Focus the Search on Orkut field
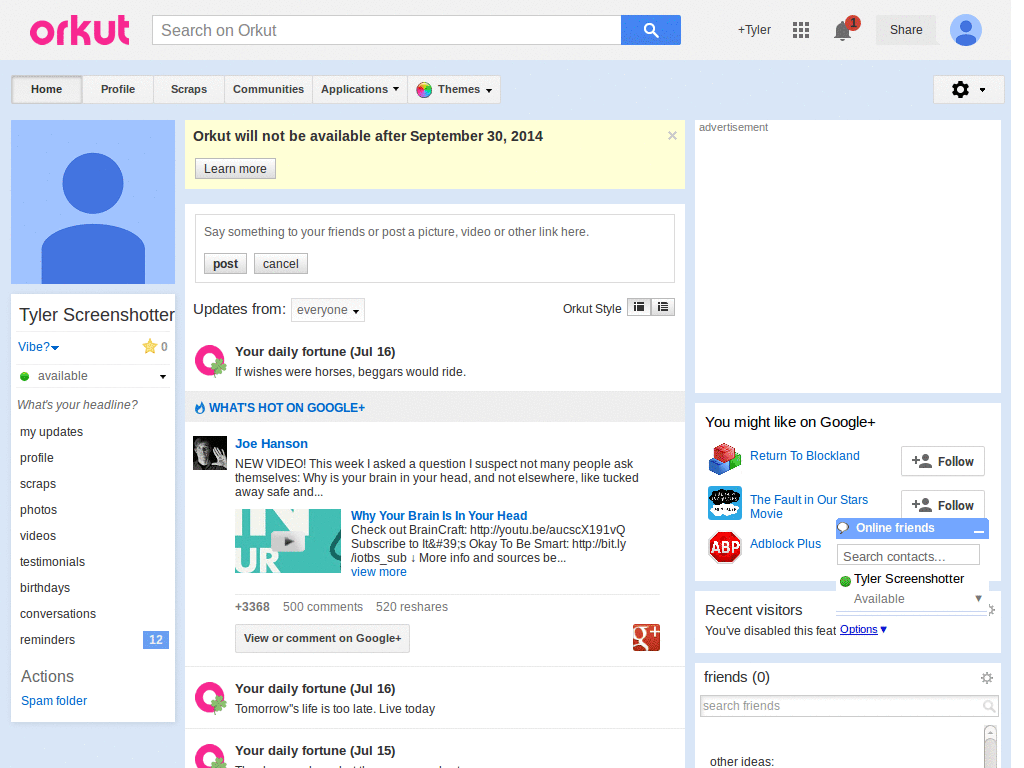 [387, 30]
